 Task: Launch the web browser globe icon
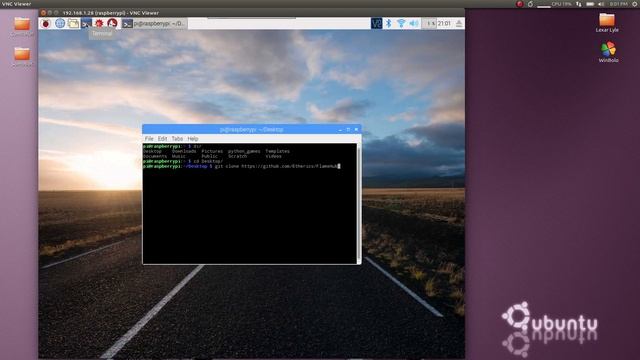[60, 23]
